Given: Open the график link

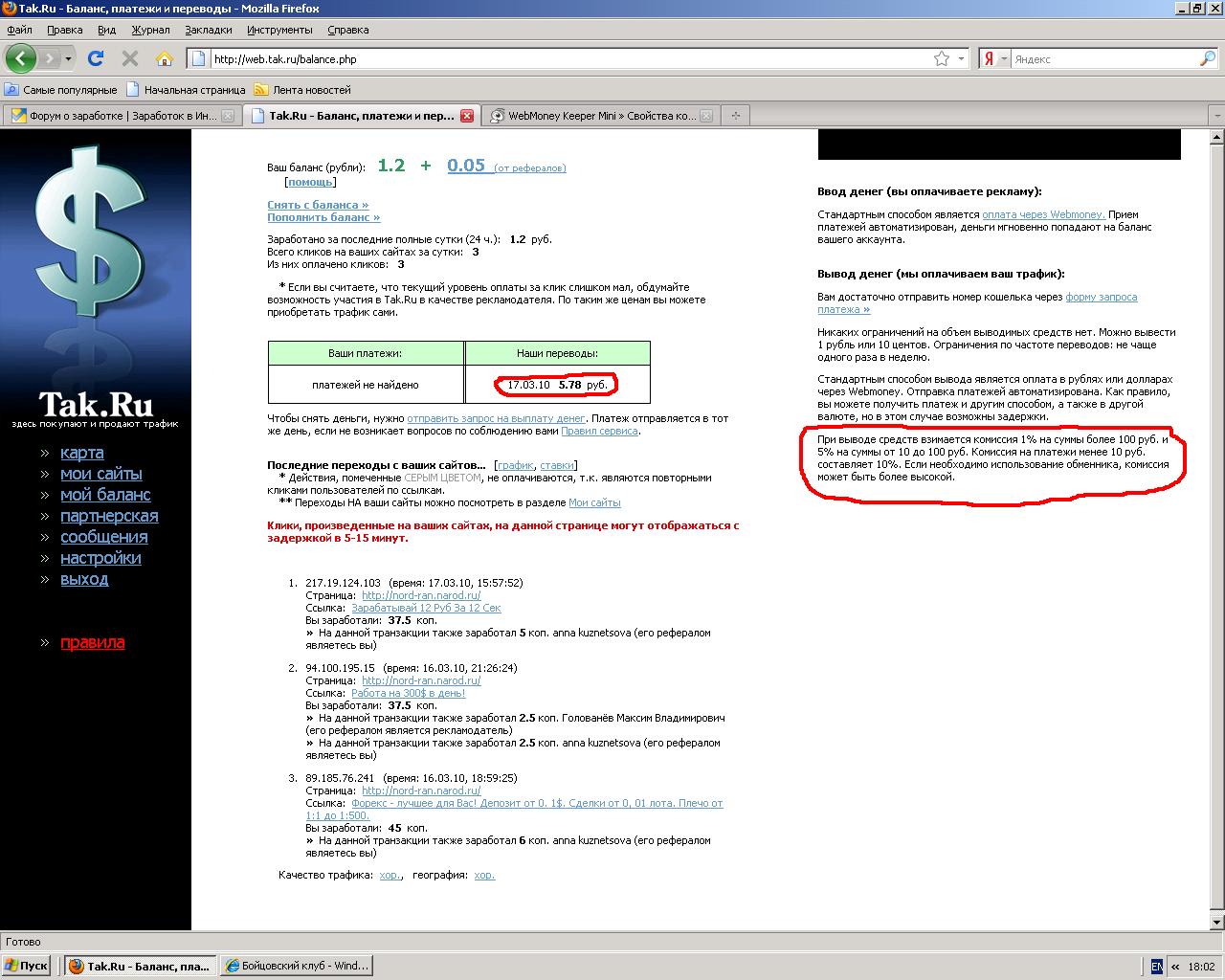Looking at the screenshot, I should (x=516, y=465).
